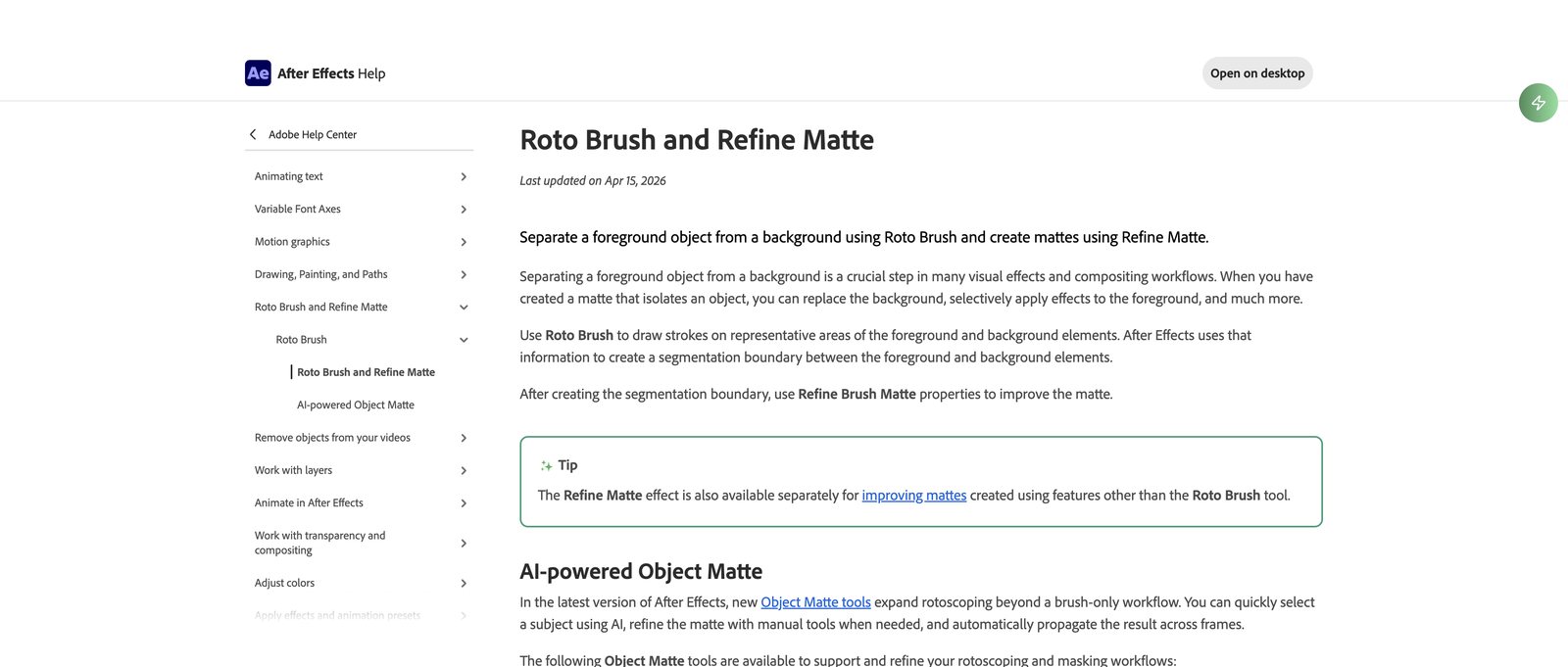Select the Roto Brush sidebar subsection
Viewport: 1568px width, 667px height.
[301, 340]
